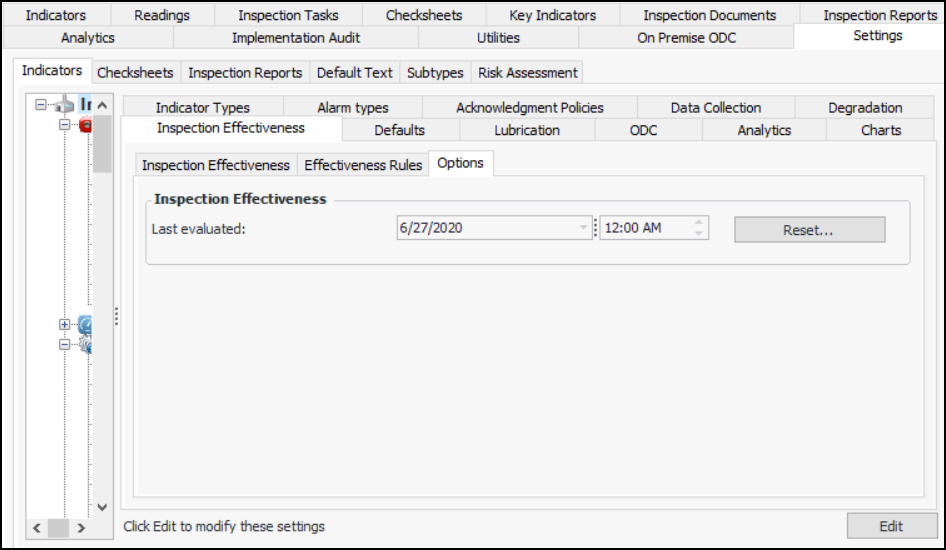Image resolution: width=946 pixels, height=550 pixels.
Task: Open the Subtypes tab
Action: 435,73
